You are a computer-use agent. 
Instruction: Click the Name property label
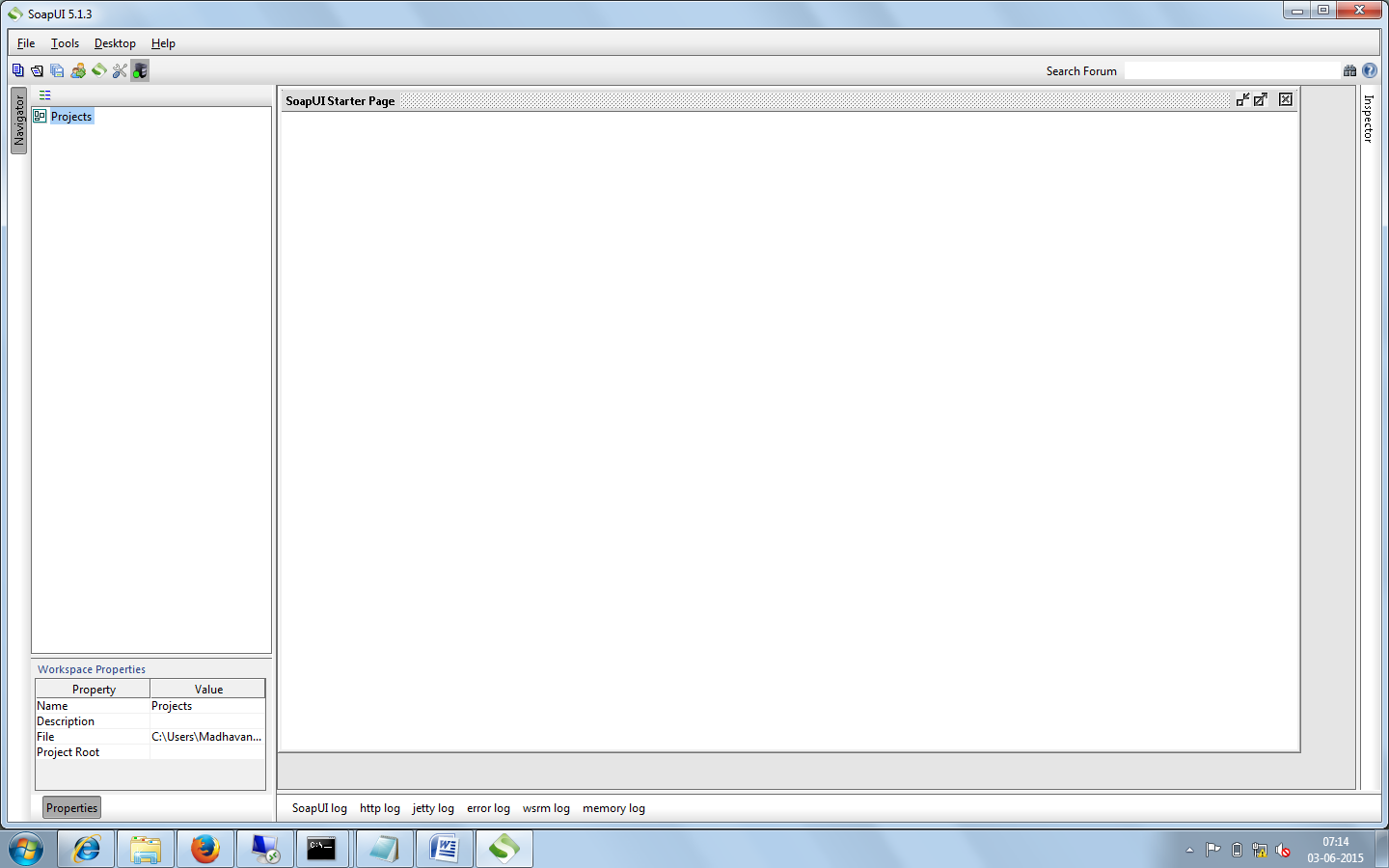click(x=52, y=706)
